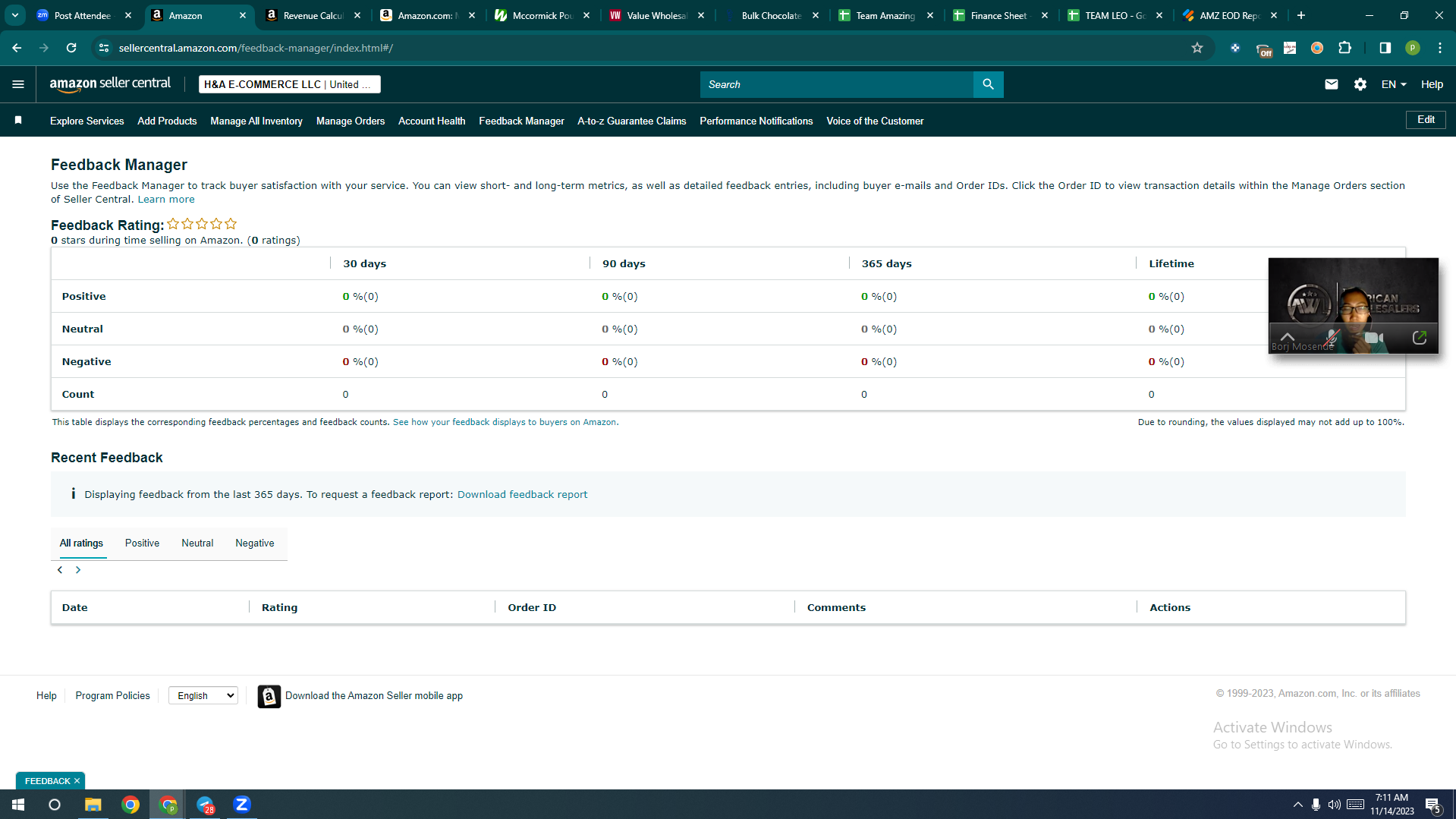Switch to the Revenue Calculator tab
The width and height of the screenshot is (1456, 819).
(x=313, y=15)
